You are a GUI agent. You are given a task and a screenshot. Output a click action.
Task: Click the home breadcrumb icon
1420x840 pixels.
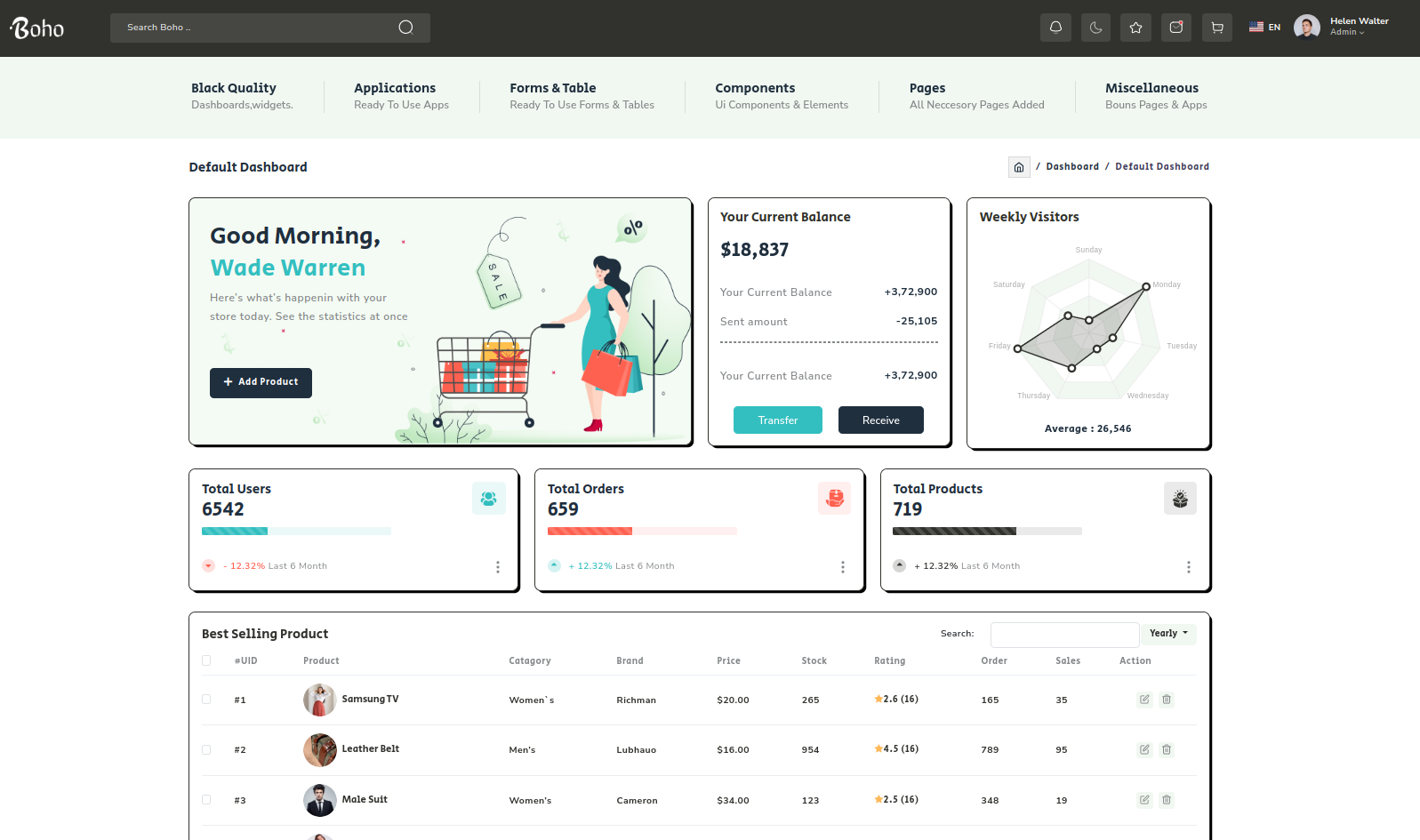(x=1019, y=167)
